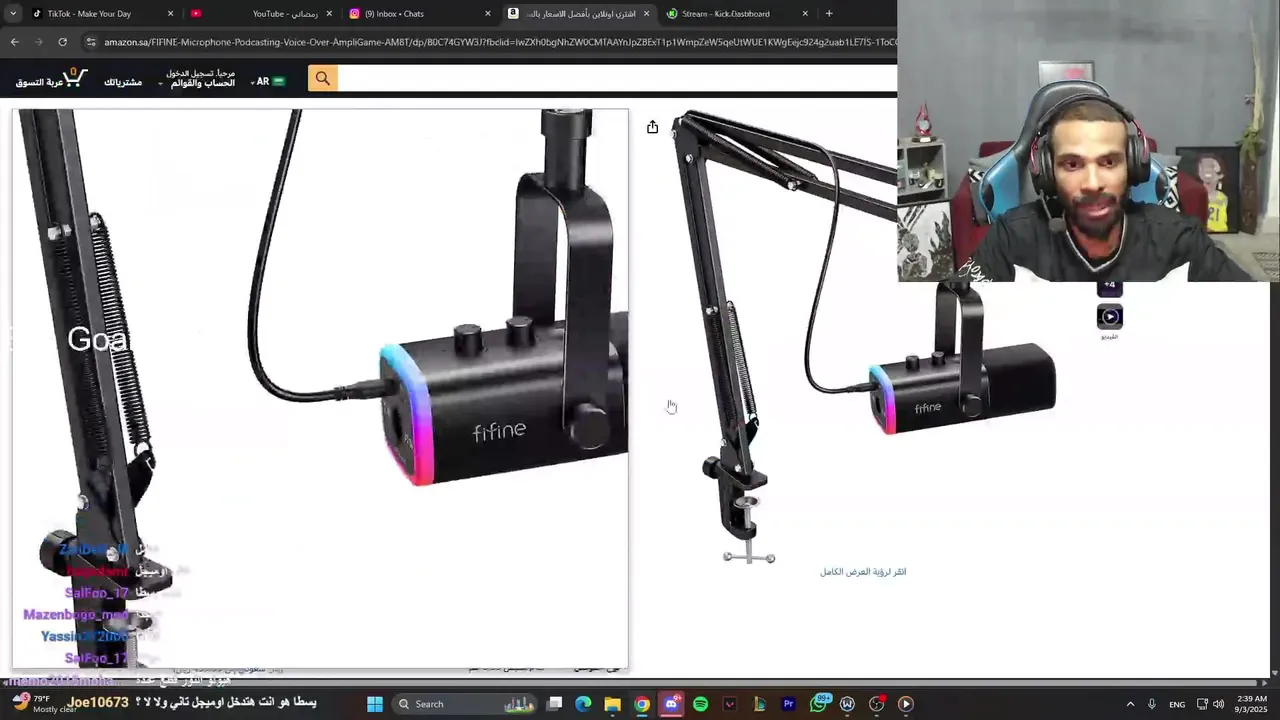
Task: Click the microphone tray icon
Action: 1152,704
